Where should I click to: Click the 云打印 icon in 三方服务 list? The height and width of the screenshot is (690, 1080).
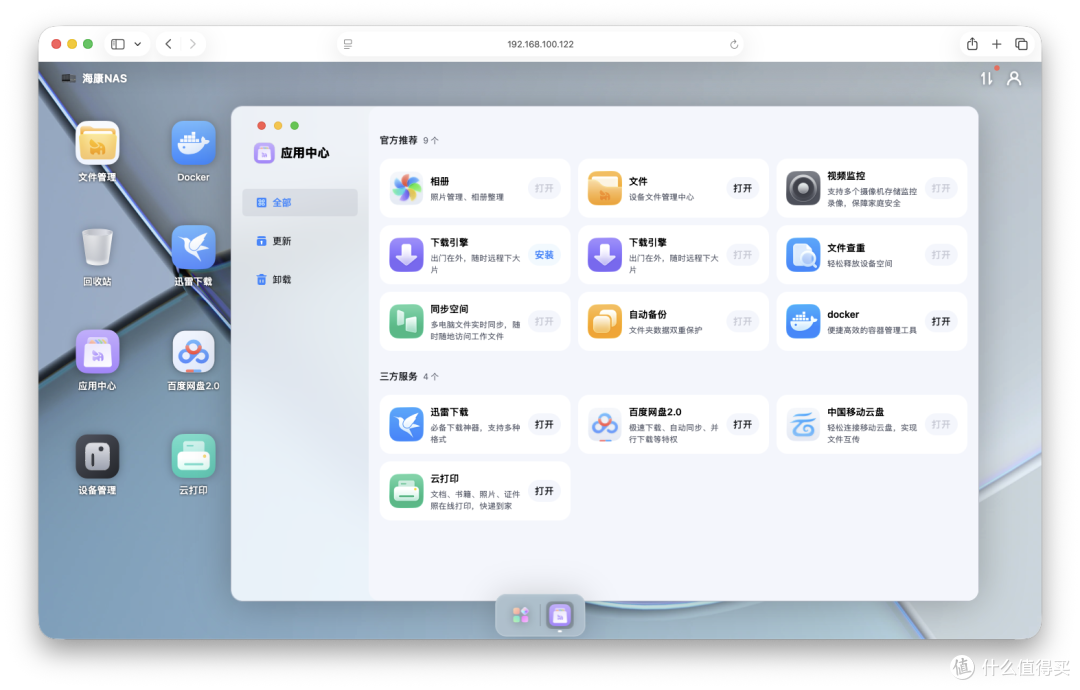point(406,491)
